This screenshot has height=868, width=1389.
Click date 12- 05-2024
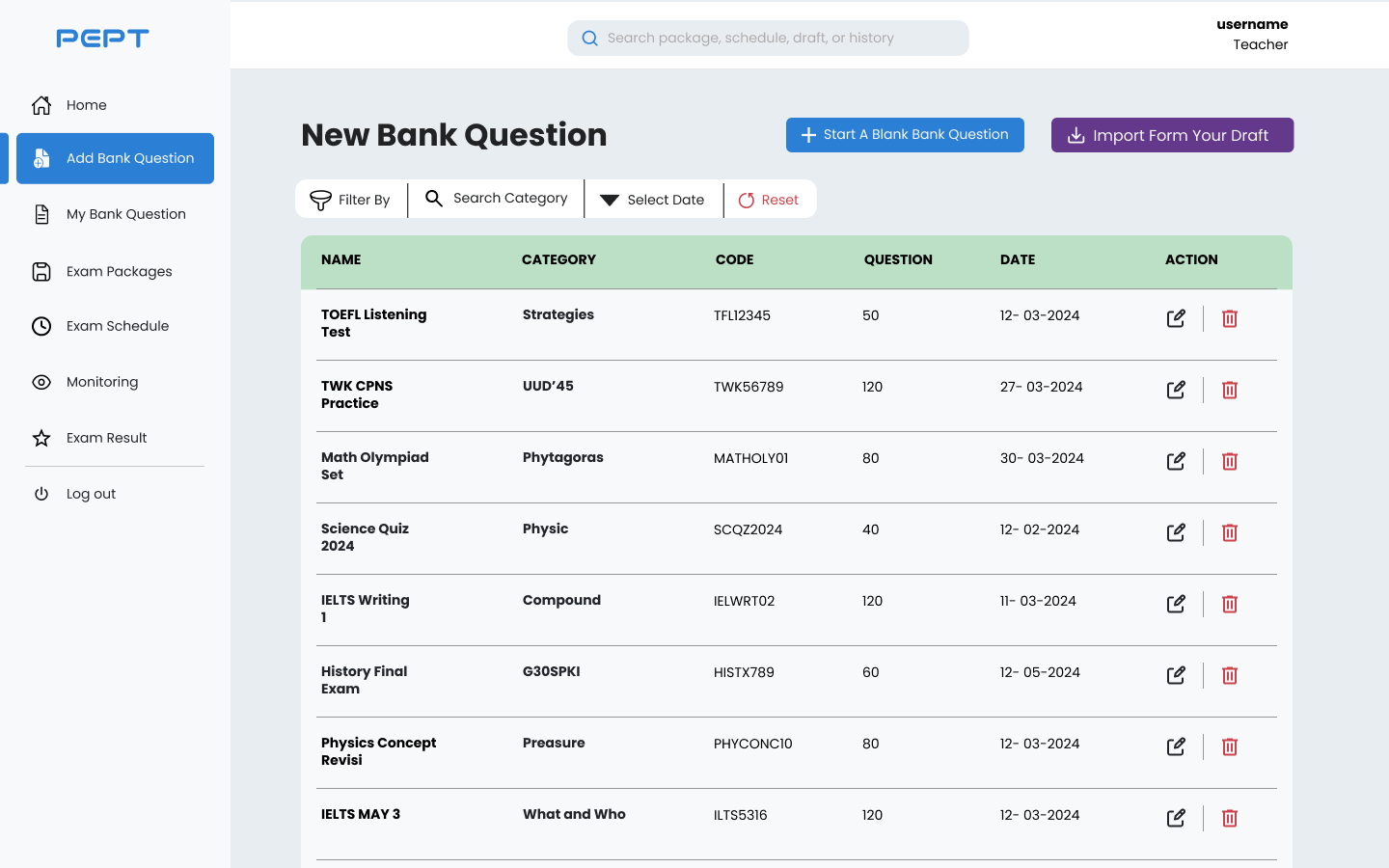click(1040, 672)
